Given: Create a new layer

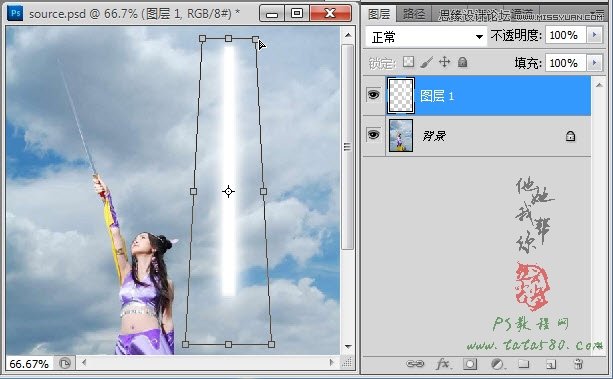Looking at the screenshot, I should coord(551,365).
